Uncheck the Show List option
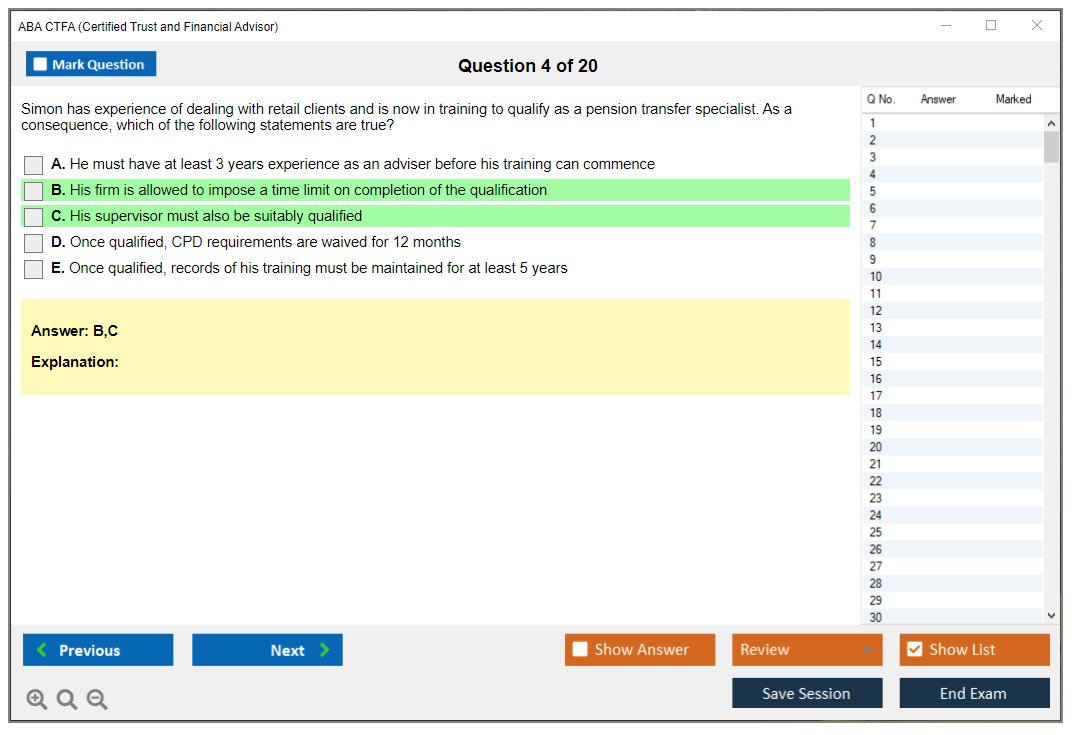This screenshot has width=1075, height=735. [914, 650]
